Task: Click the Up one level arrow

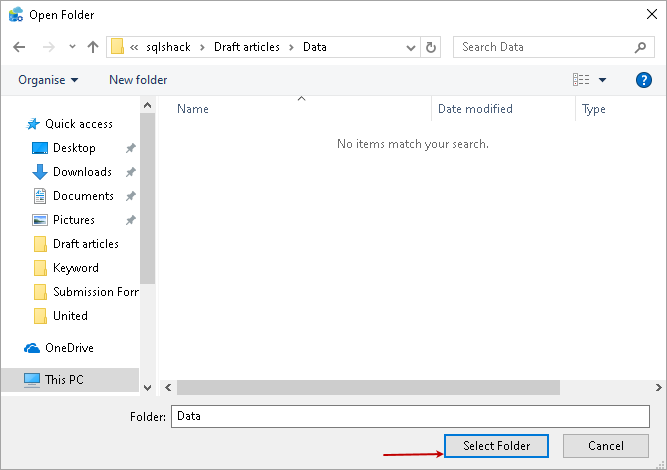Action: [x=93, y=47]
